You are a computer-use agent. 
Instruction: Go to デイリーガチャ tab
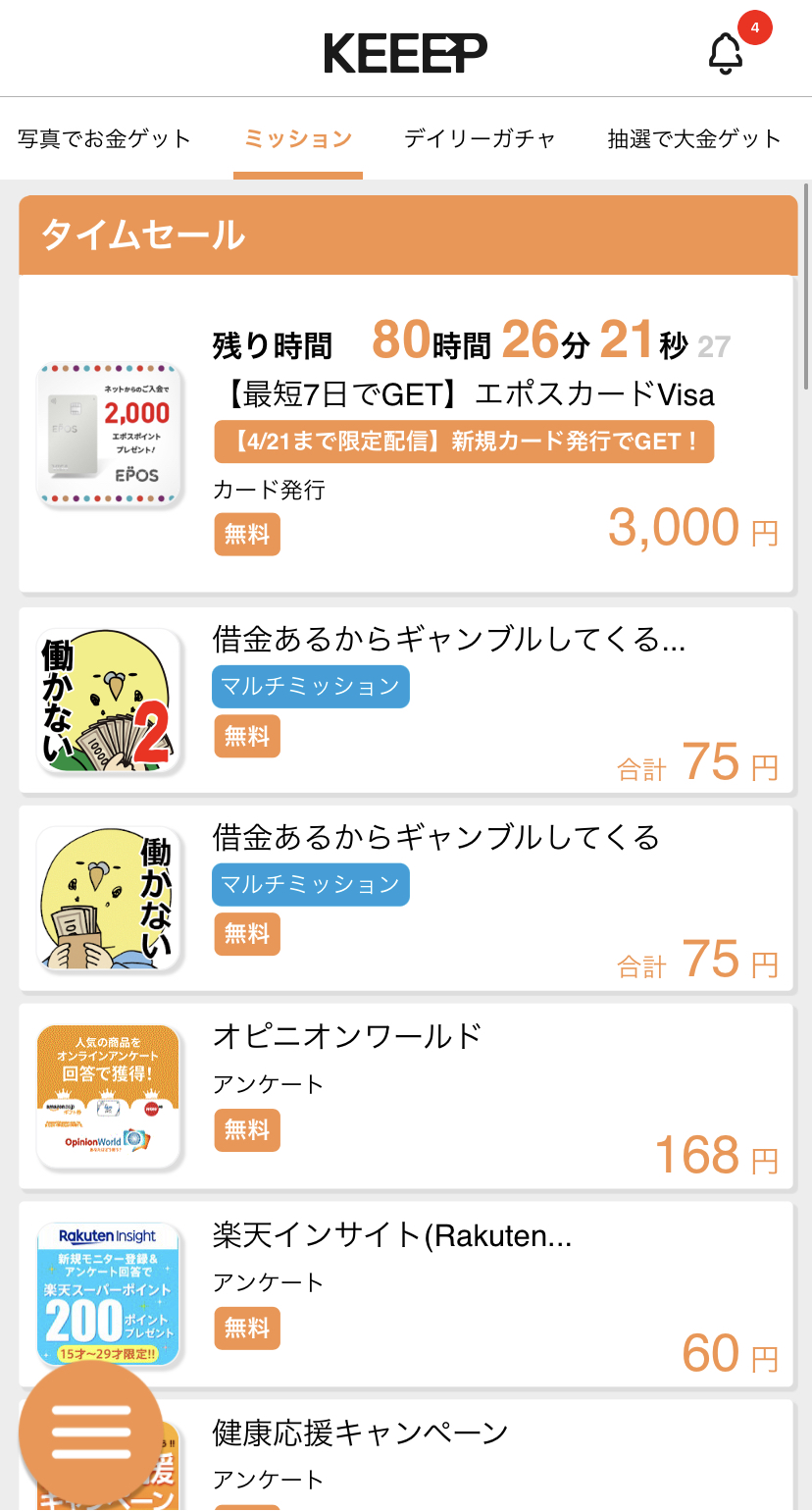click(x=481, y=138)
